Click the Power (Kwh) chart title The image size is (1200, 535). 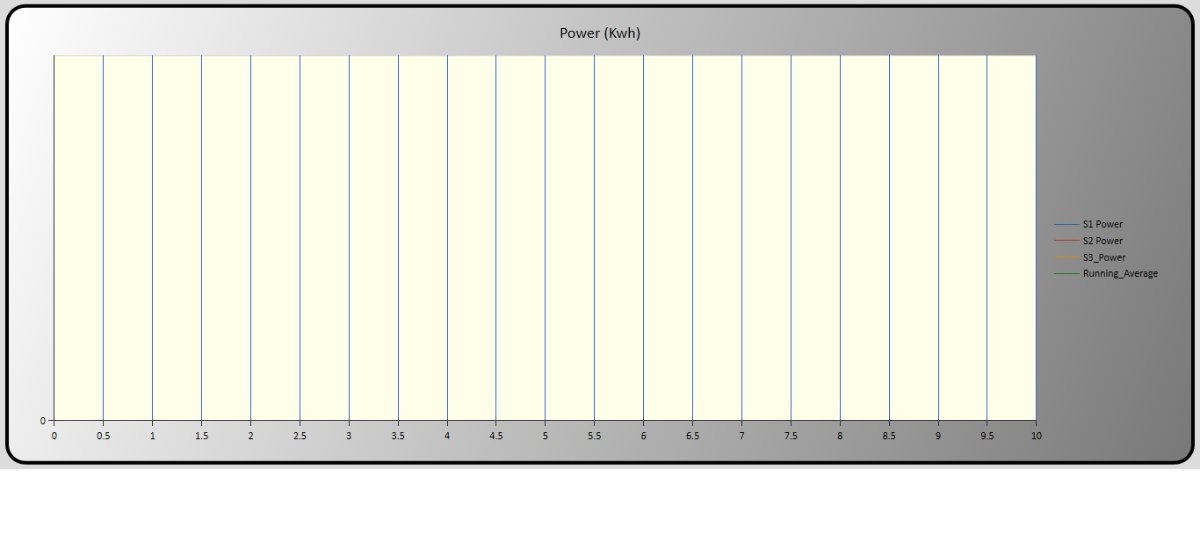click(600, 33)
